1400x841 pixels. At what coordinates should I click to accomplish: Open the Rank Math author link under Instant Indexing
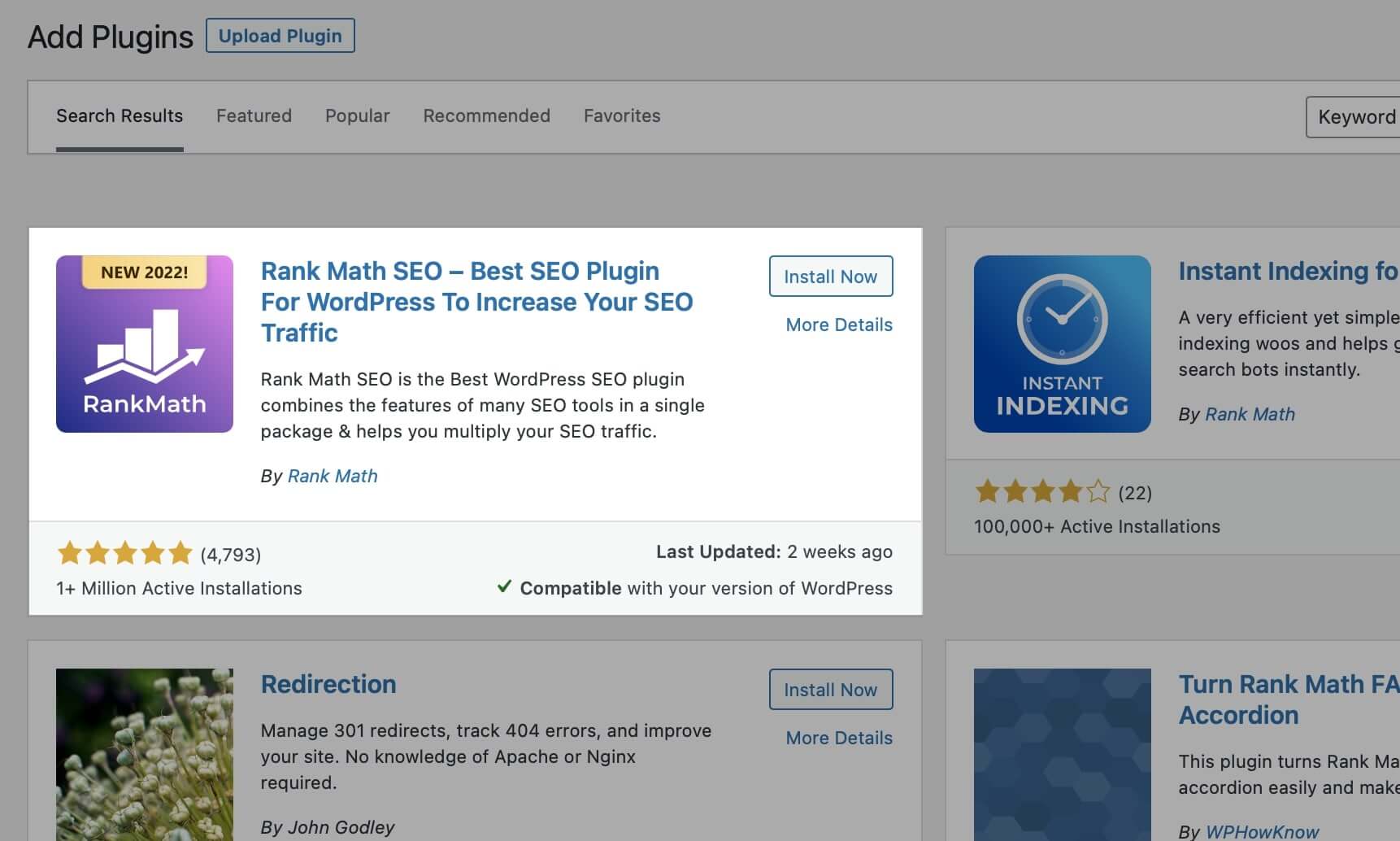tap(1250, 414)
